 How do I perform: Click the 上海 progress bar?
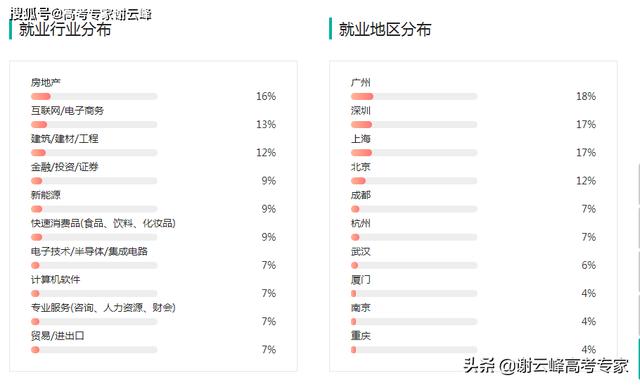click(414, 153)
